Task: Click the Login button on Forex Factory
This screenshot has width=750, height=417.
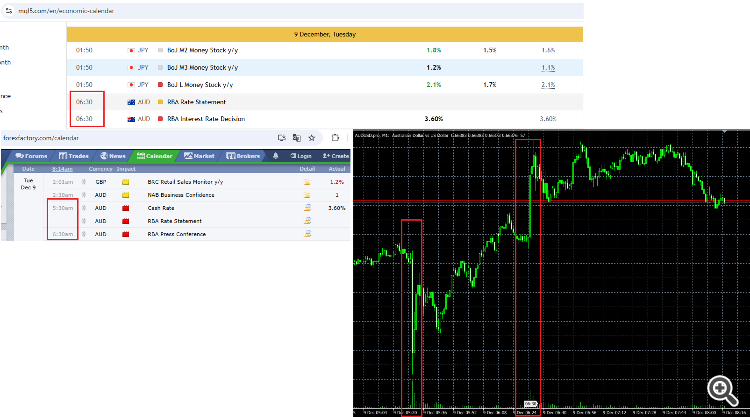Action: click(x=301, y=156)
